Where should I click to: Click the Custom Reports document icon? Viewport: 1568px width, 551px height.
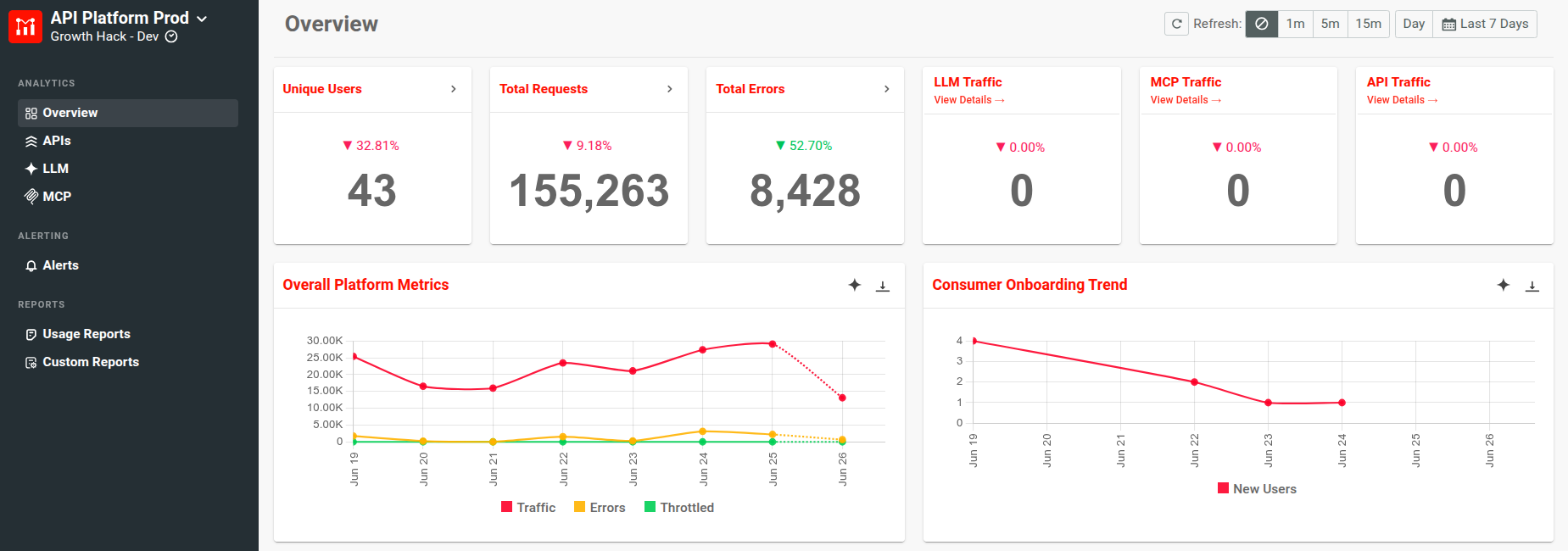pos(31,363)
